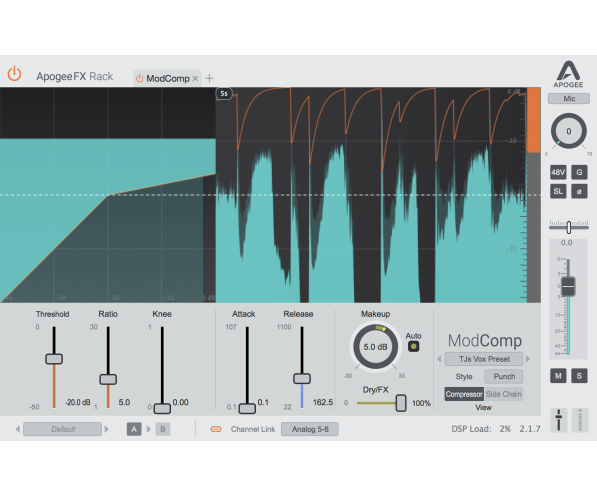Click the 0.0 fader level value
The height and width of the screenshot is (497, 597).
coord(567,243)
